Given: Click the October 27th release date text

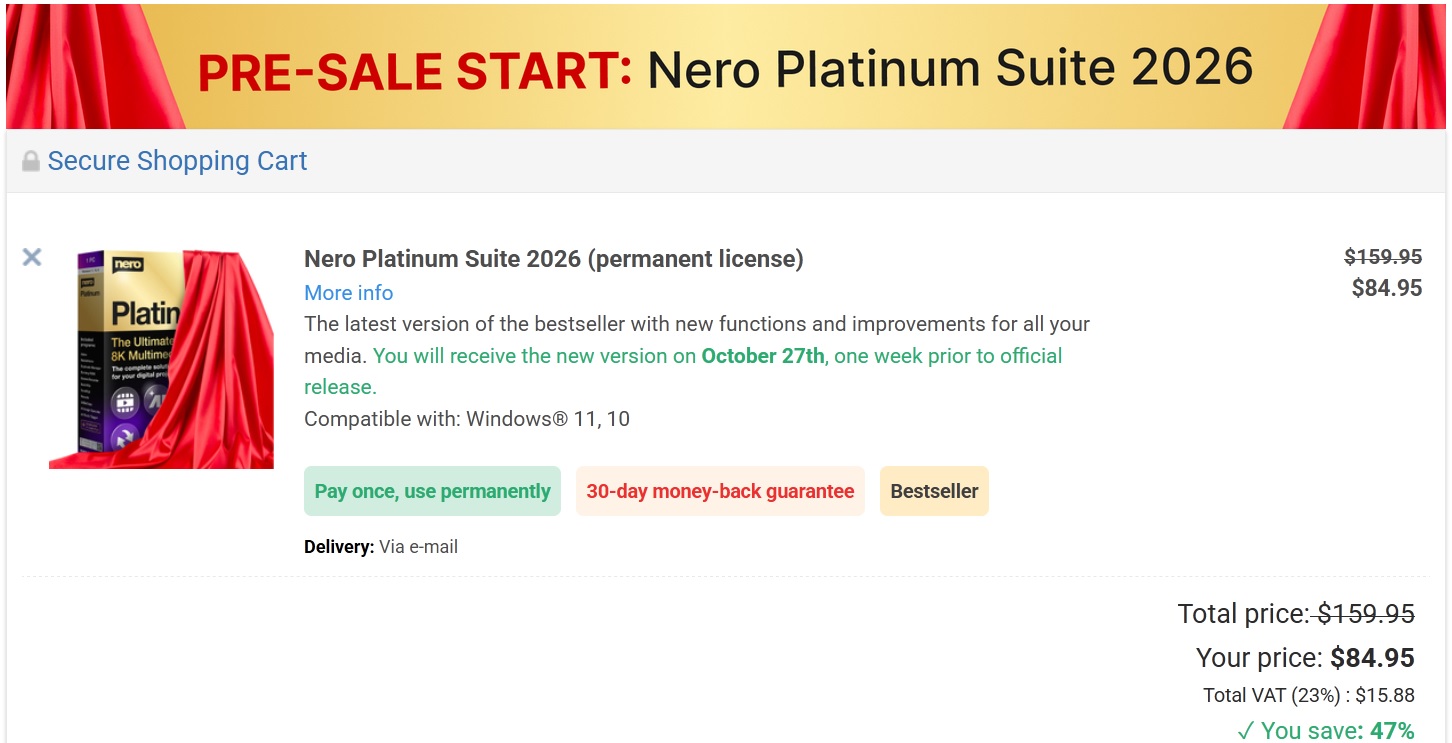Looking at the screenshot, I should click(x=761, y=356).
